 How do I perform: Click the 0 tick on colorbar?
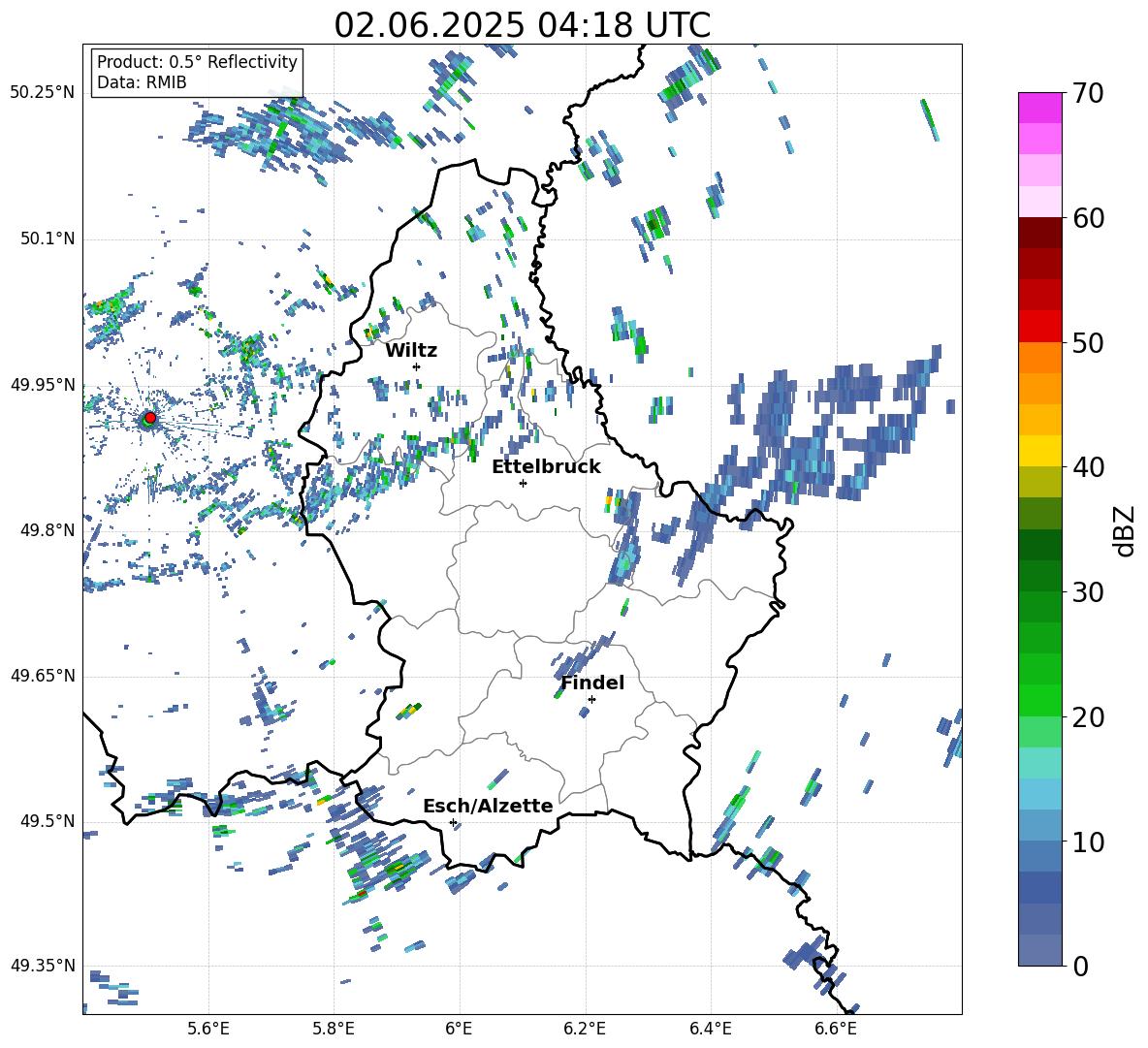1081,966
